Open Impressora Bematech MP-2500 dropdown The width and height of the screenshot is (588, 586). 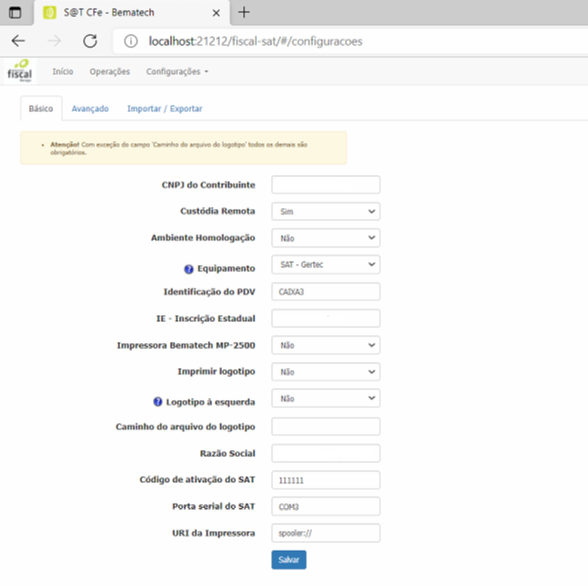tap(326, 345)
